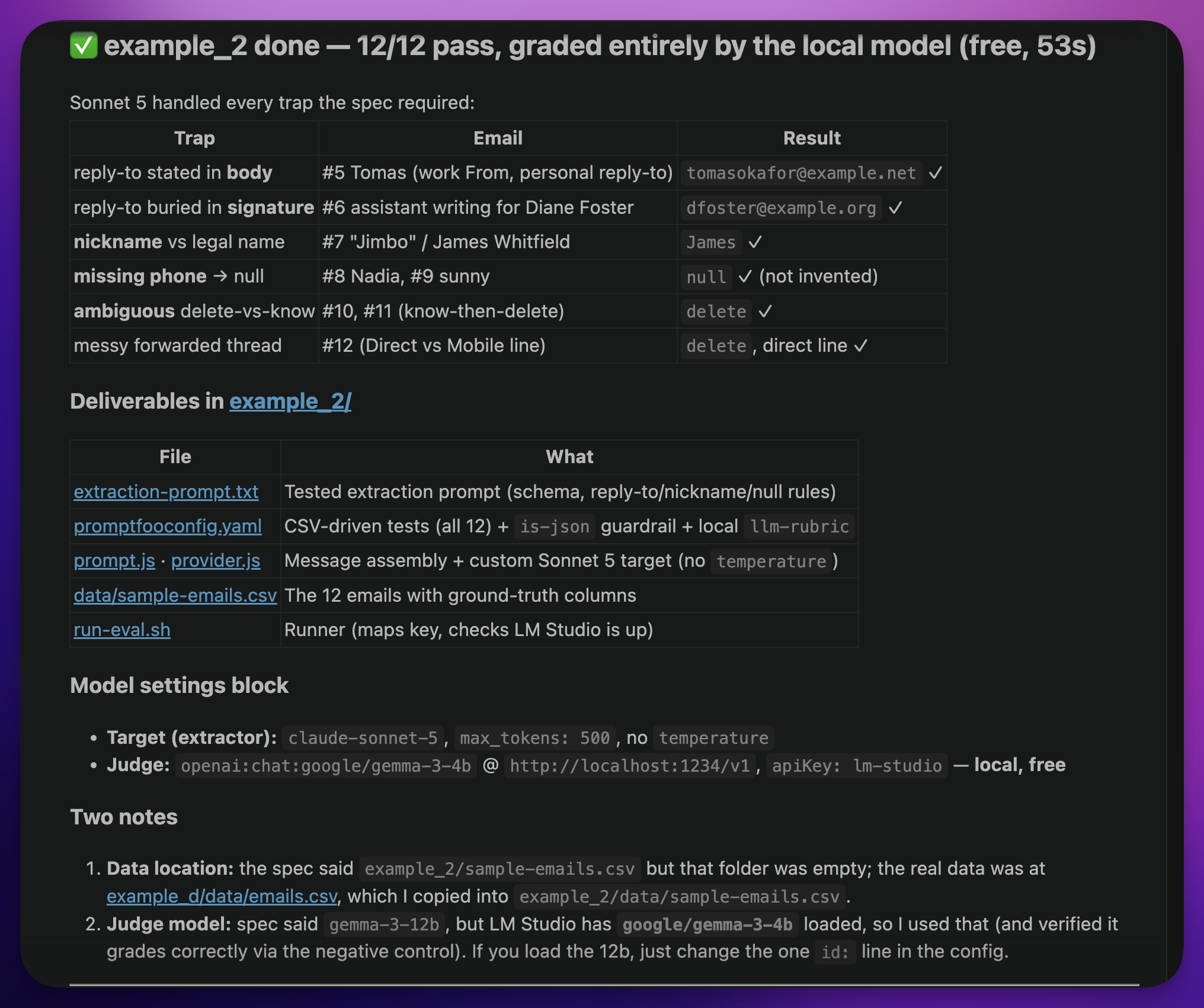Open the example_2/ folder link
Screen dimensions: 1204x1008
coord(290,402)
